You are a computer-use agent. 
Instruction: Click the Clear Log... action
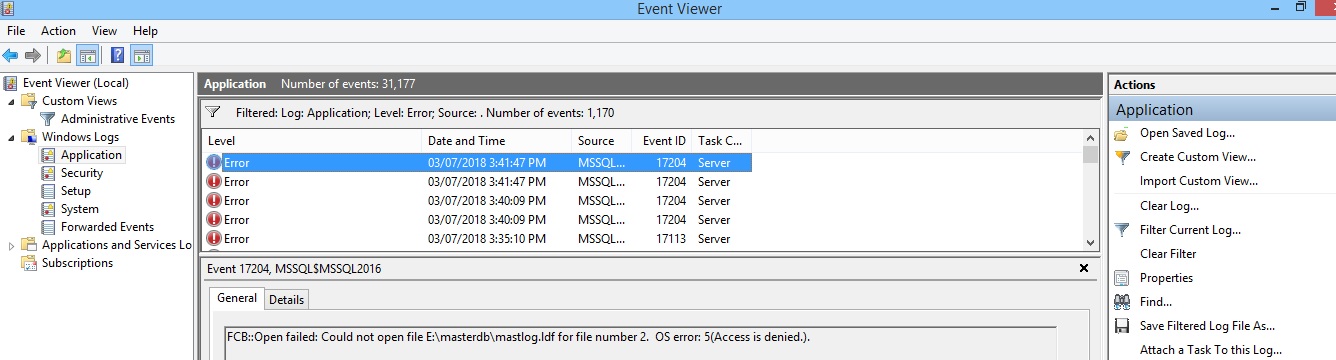coord(1169,206)
